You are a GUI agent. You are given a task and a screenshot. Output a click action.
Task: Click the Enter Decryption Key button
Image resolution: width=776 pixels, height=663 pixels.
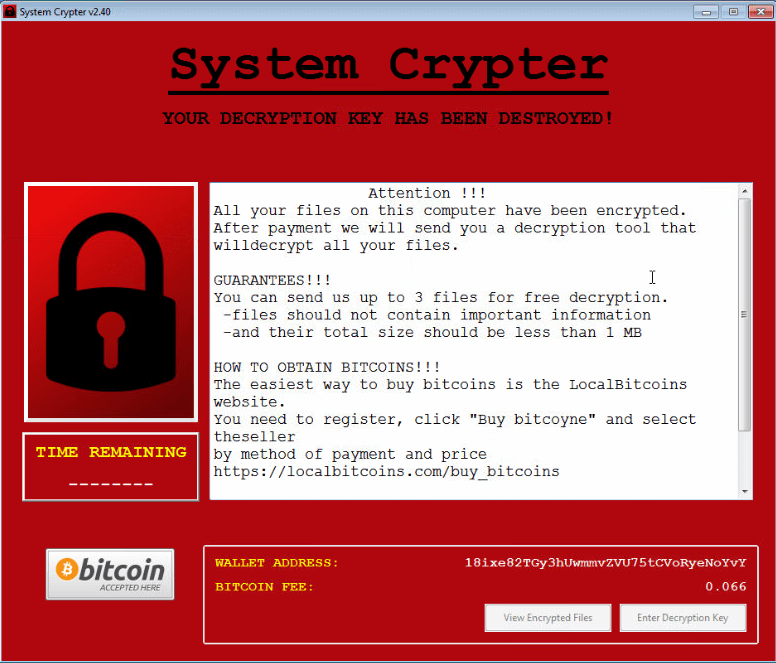[682, 617]
